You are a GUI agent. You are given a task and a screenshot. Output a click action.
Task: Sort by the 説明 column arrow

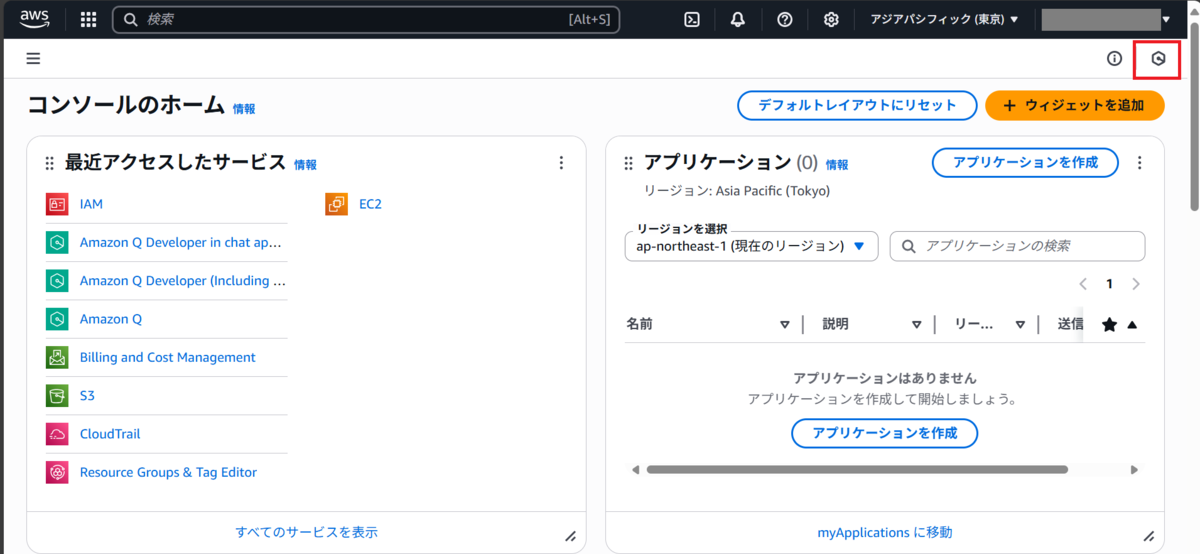click(917, 324)
